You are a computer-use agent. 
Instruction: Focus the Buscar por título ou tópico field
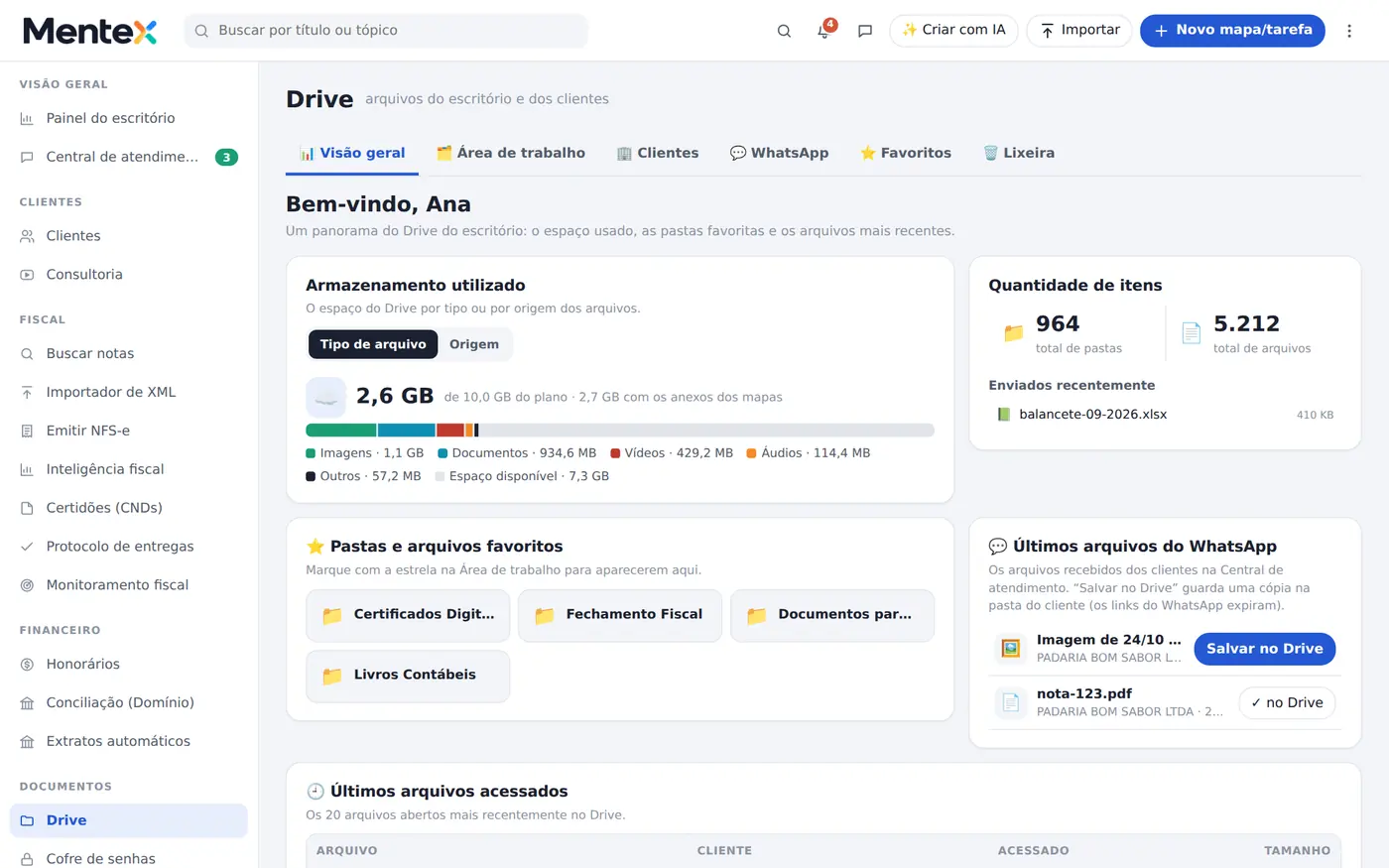click(386, 31)
